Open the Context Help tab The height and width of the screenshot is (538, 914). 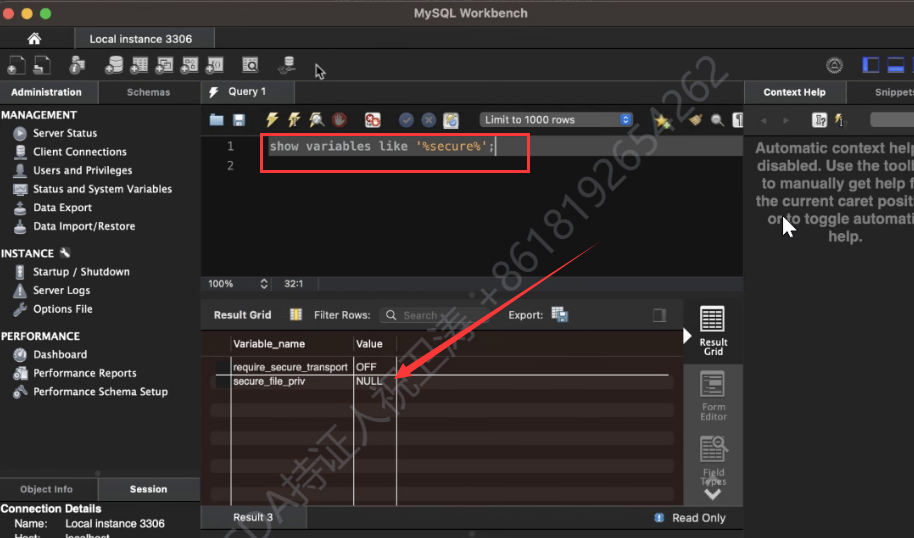click(795, 92)
